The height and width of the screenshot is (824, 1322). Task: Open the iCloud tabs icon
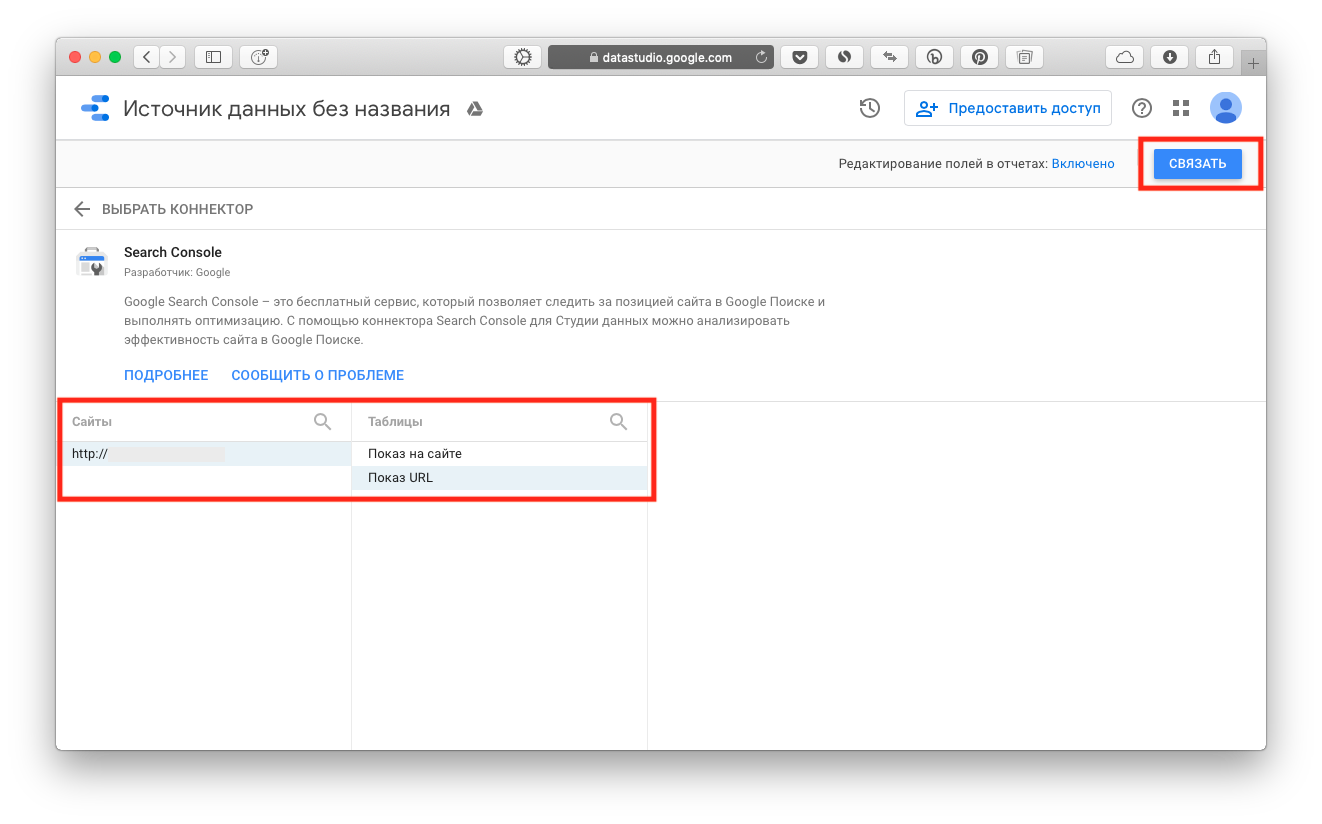tap(1124, 57)
